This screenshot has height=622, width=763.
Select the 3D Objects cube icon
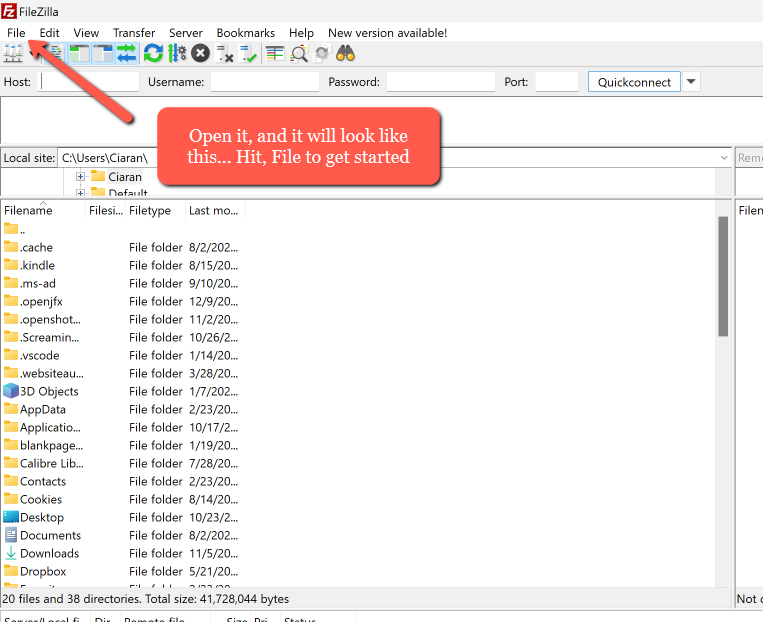tap(11, 391)
